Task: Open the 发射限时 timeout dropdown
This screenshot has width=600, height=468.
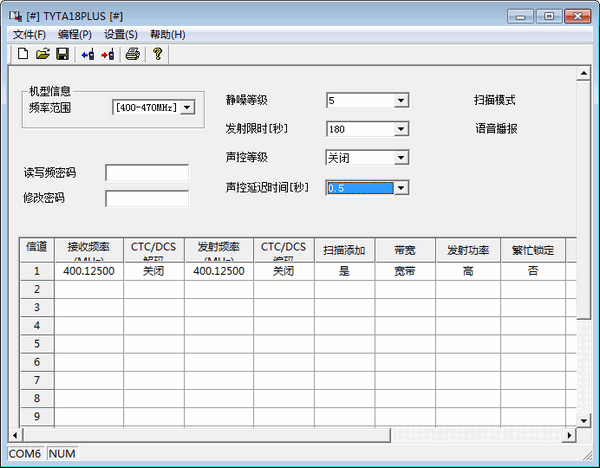Action: tap(400, 129)
